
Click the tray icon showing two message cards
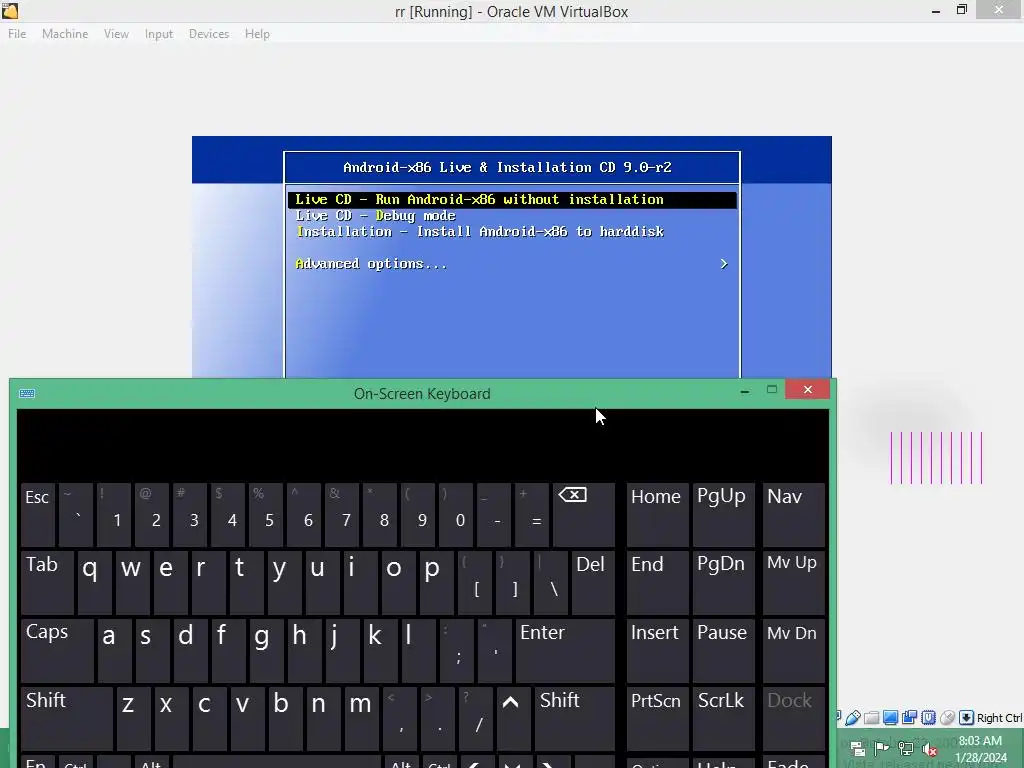(857, 748)
